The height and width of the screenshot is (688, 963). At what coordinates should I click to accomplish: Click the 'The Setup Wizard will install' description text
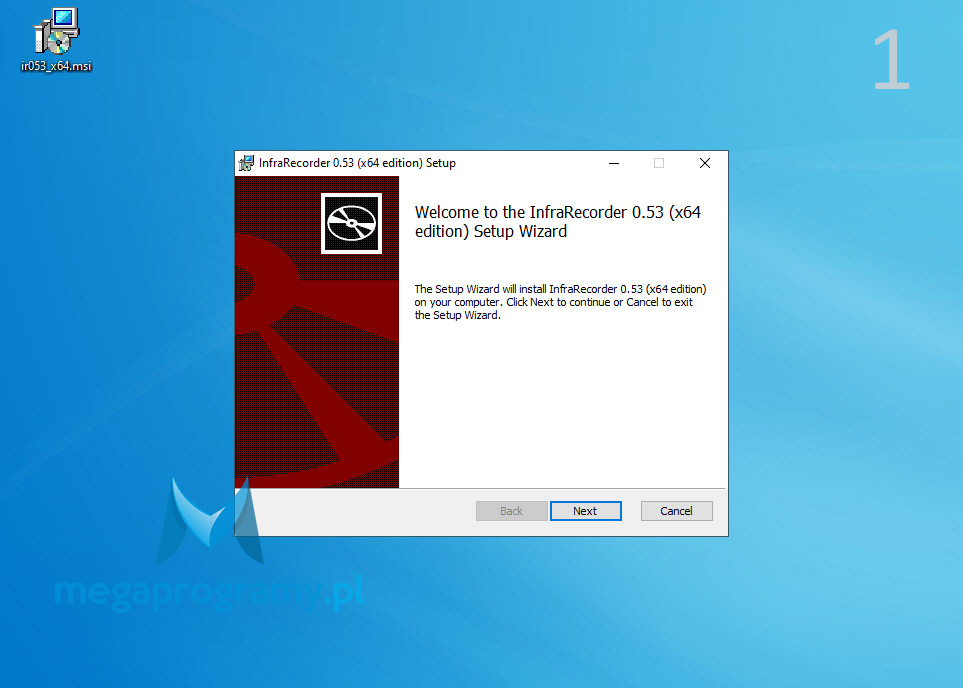coord(560,302)
